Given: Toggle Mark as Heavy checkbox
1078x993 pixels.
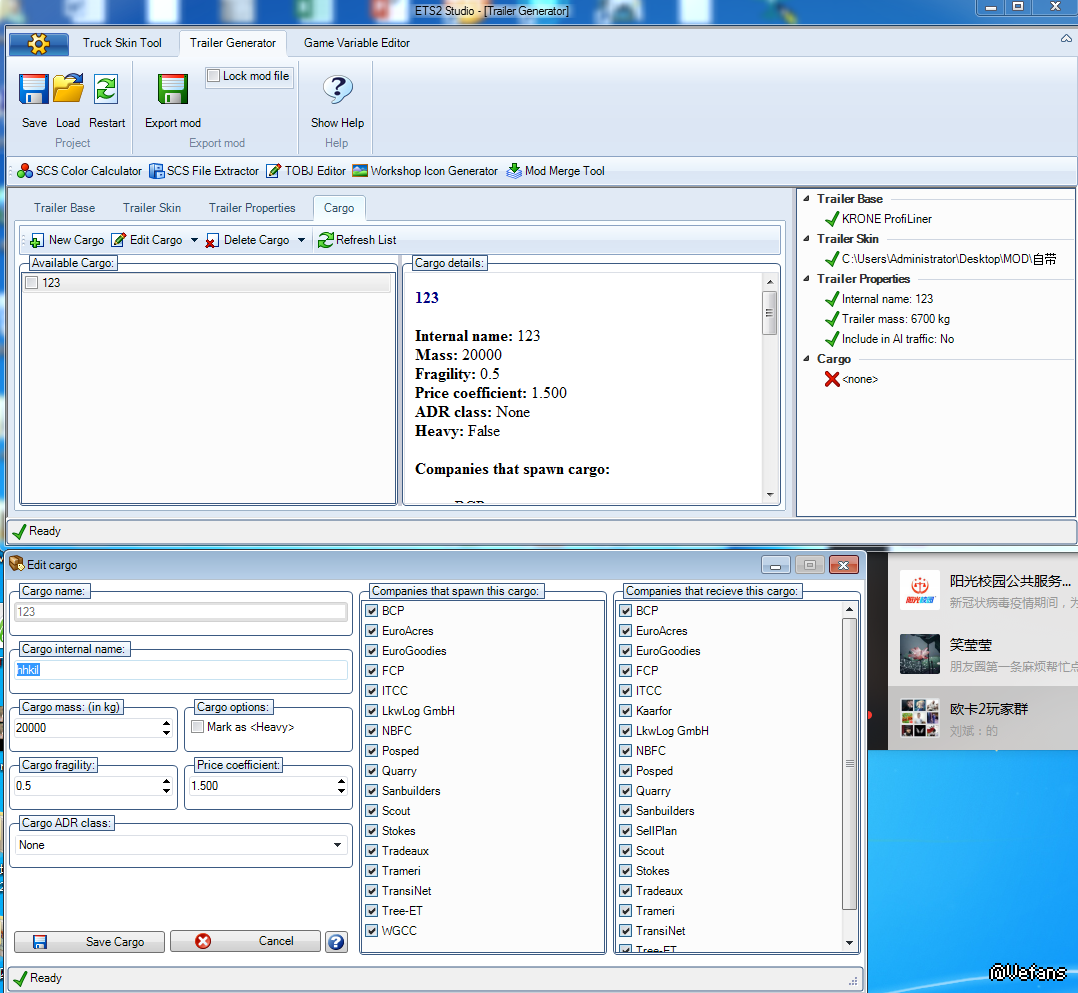Looking at the screenshot, I should (198, 727).
